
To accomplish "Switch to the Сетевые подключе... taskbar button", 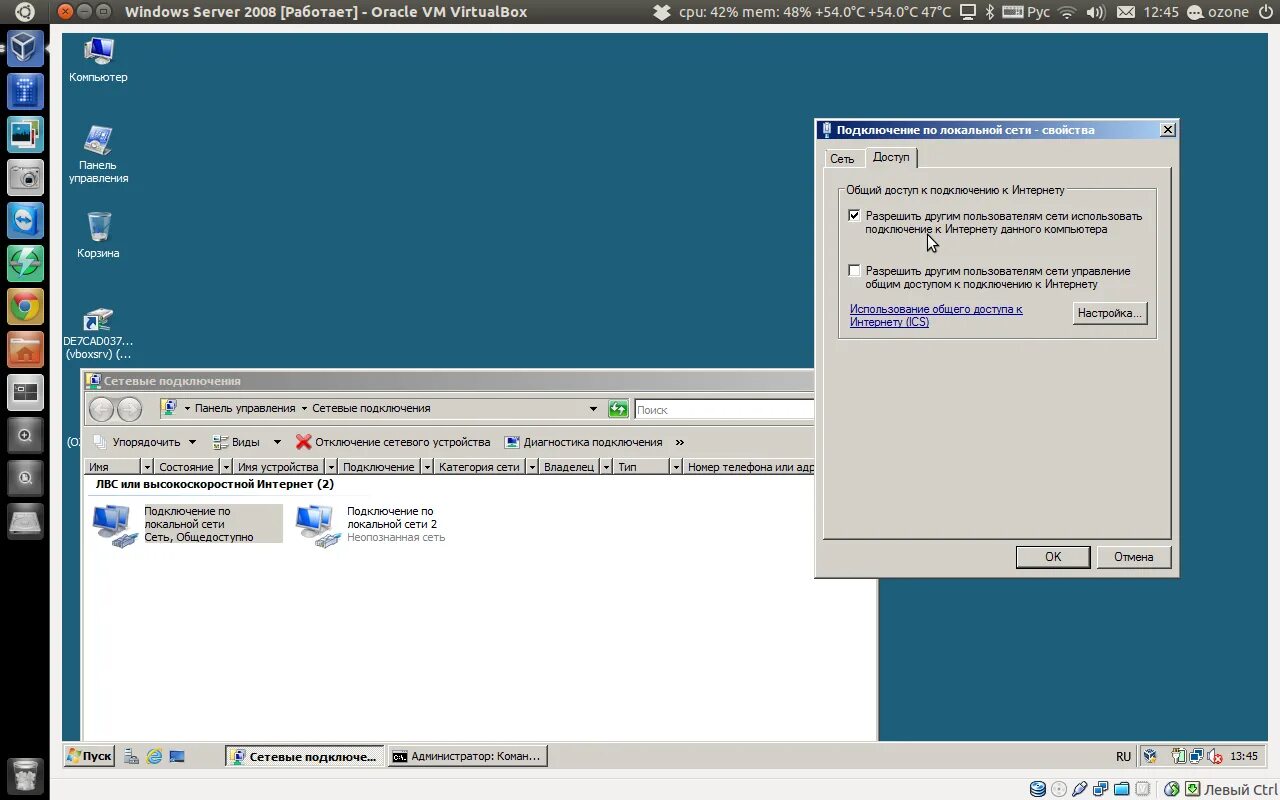I will [305, 757].
